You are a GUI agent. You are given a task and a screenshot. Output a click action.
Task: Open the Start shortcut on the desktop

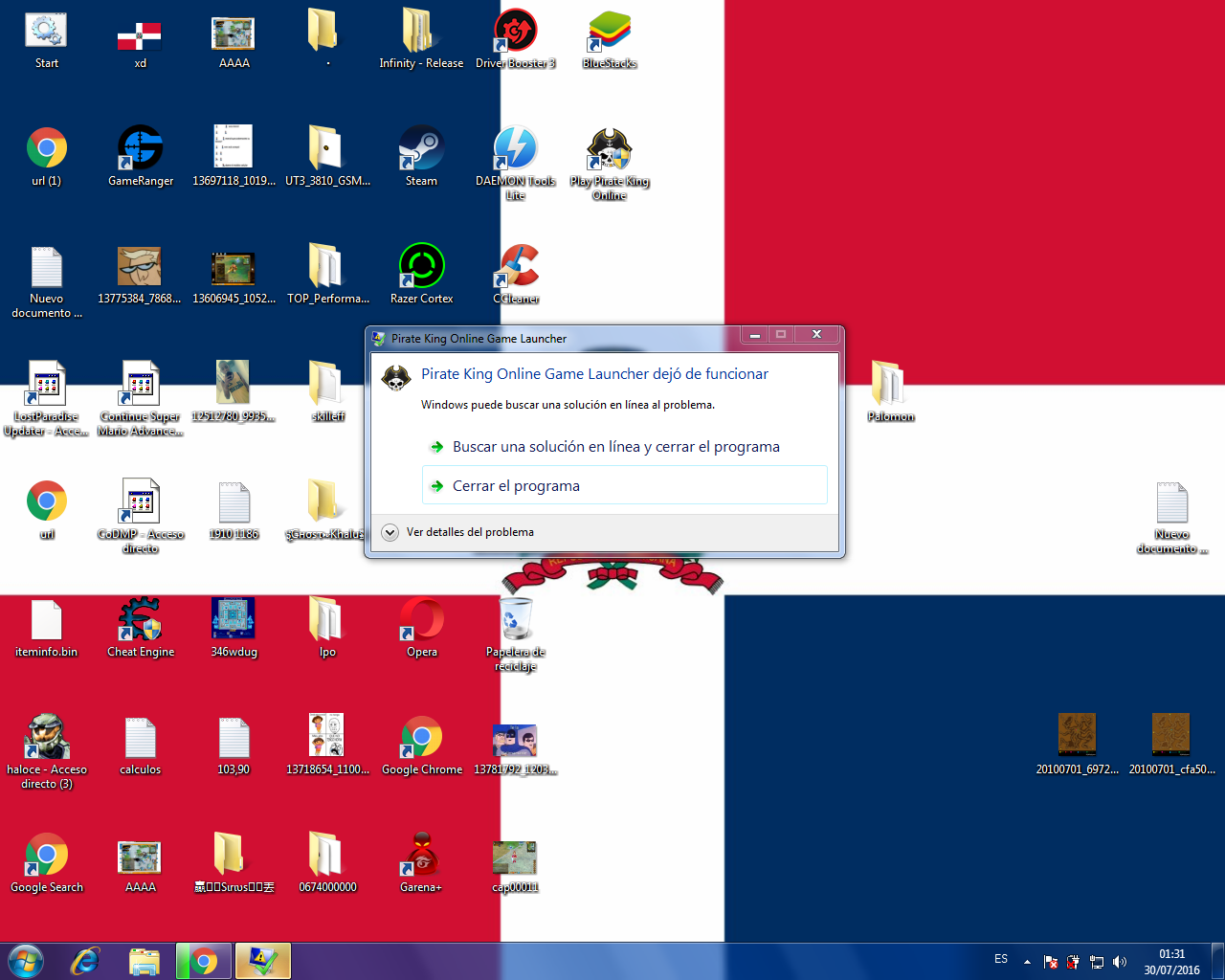pos(46,41)
